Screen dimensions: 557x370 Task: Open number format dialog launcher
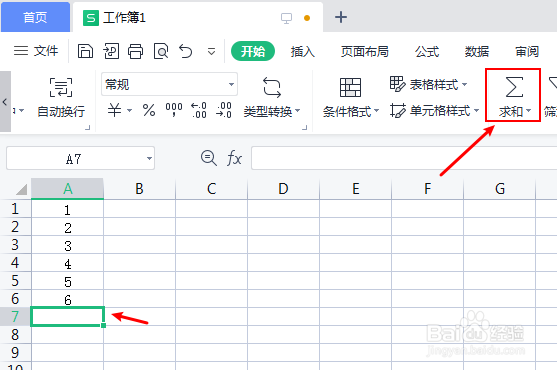304,127
